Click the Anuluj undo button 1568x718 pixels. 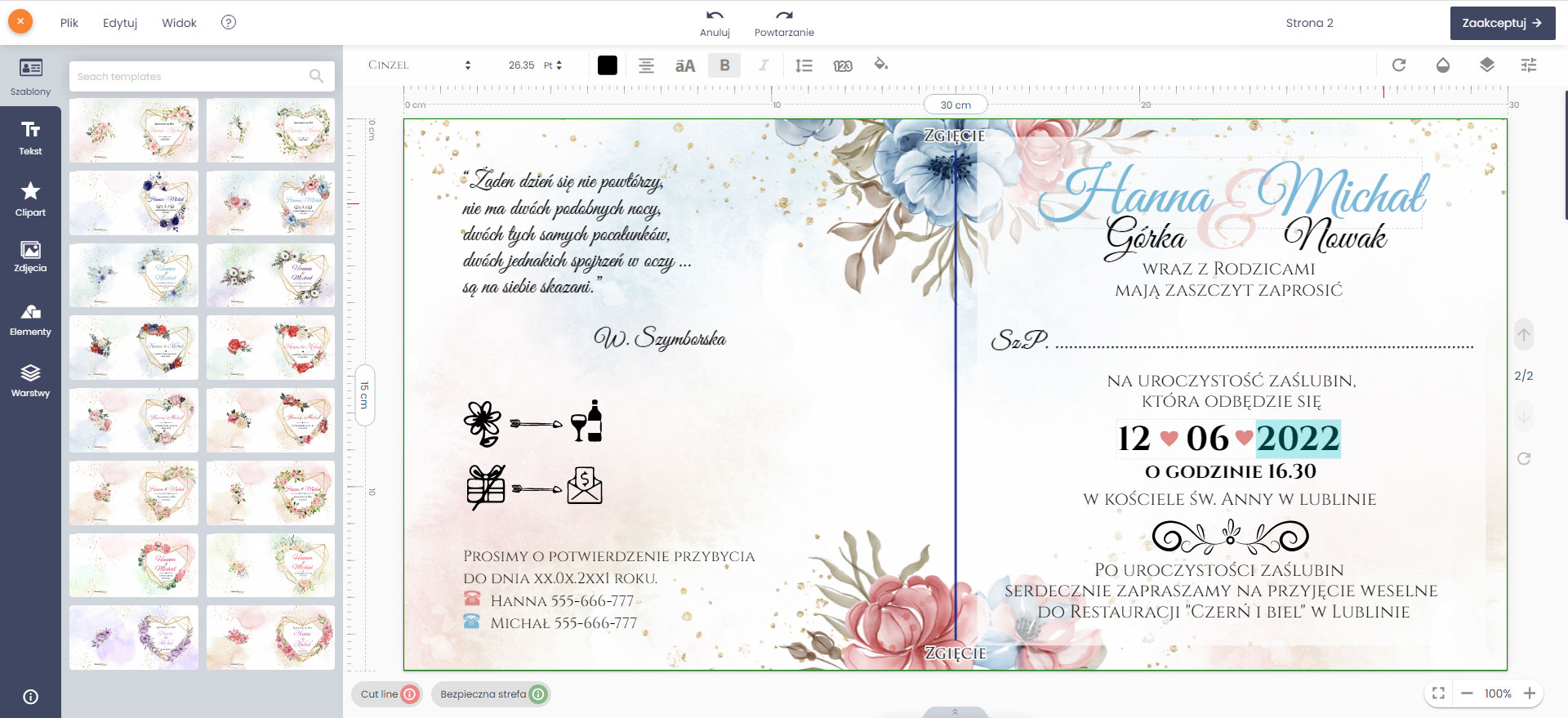point(715,24)
